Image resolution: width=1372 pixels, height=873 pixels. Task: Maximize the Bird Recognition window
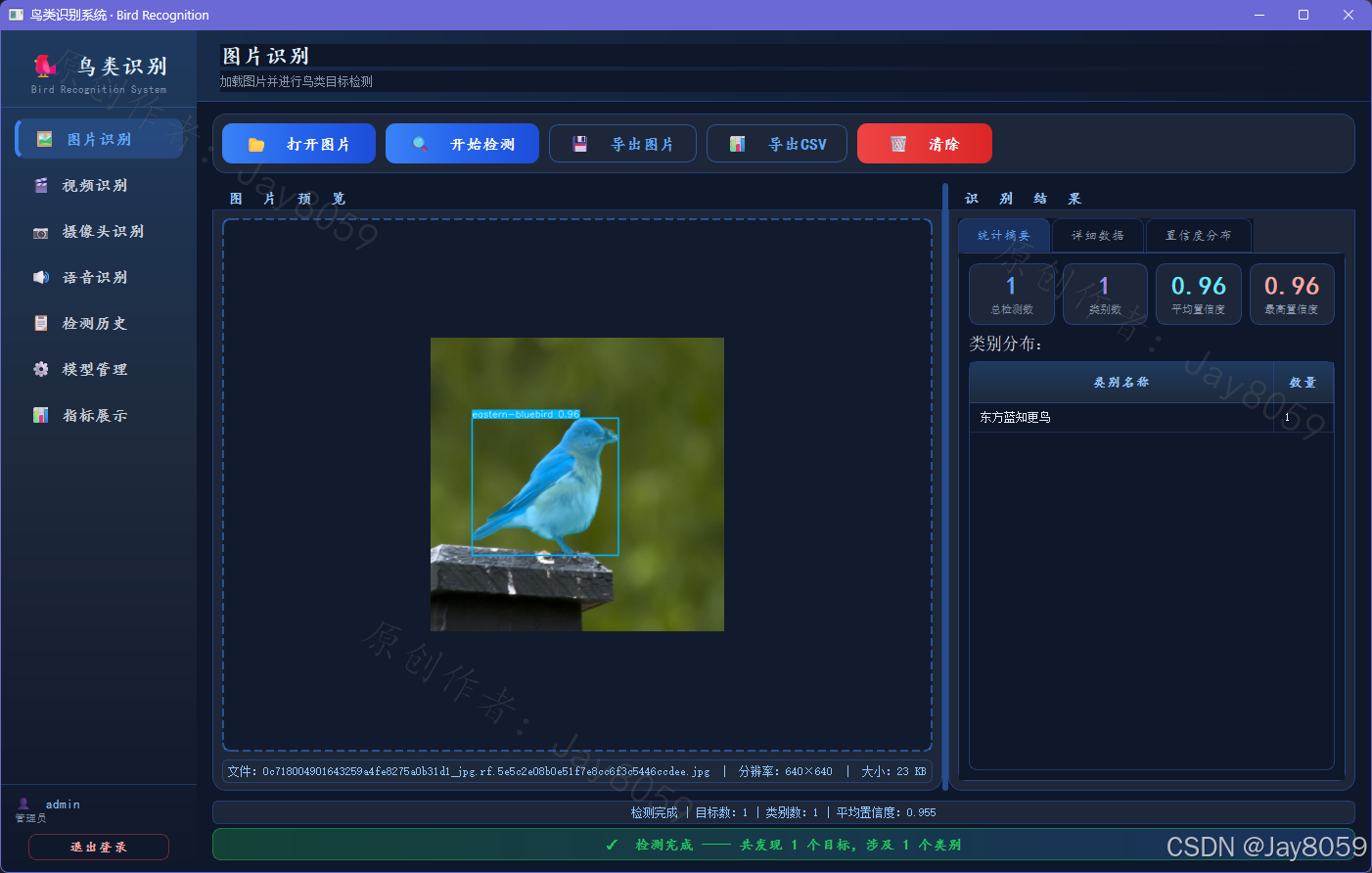tap(1303, 15)
